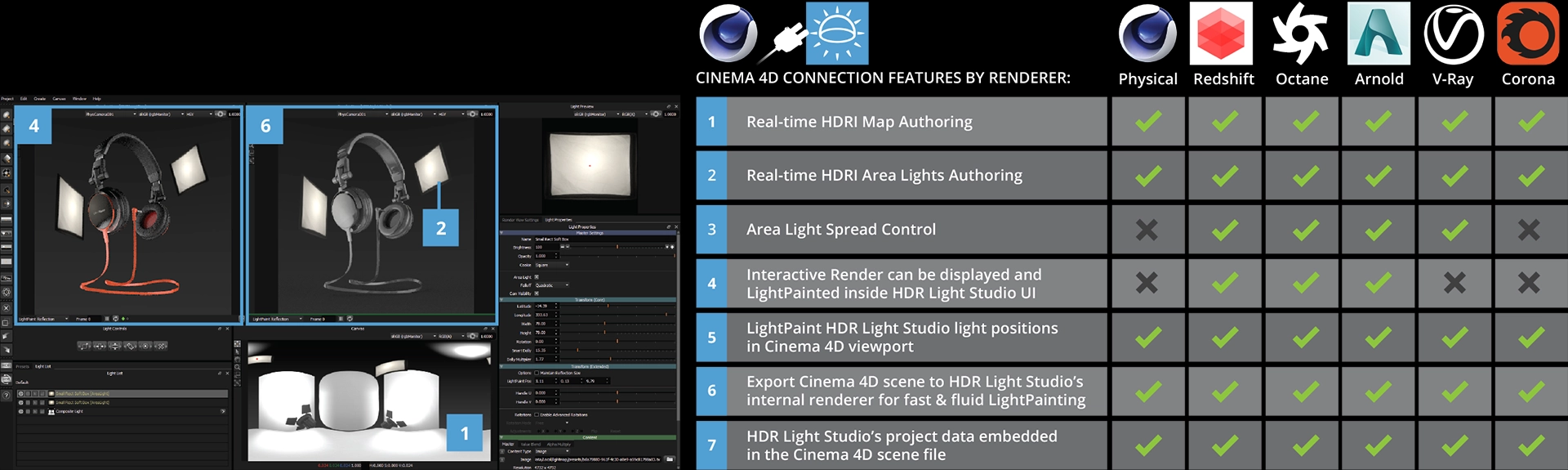Open the Help menu

[x=96, y=98]
